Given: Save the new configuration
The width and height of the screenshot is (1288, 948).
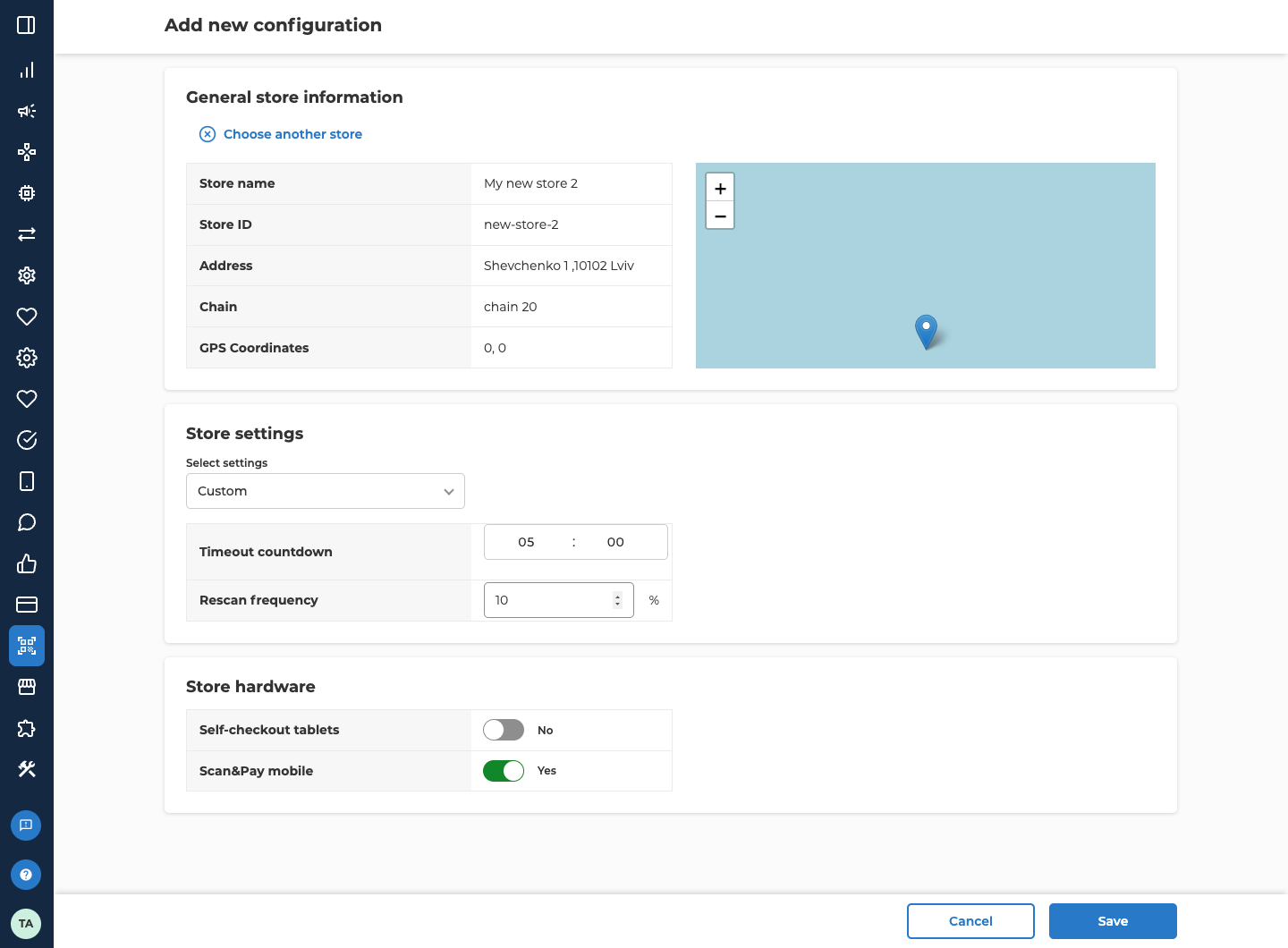Looking at the screenshot, I should tap(1113, 921).
